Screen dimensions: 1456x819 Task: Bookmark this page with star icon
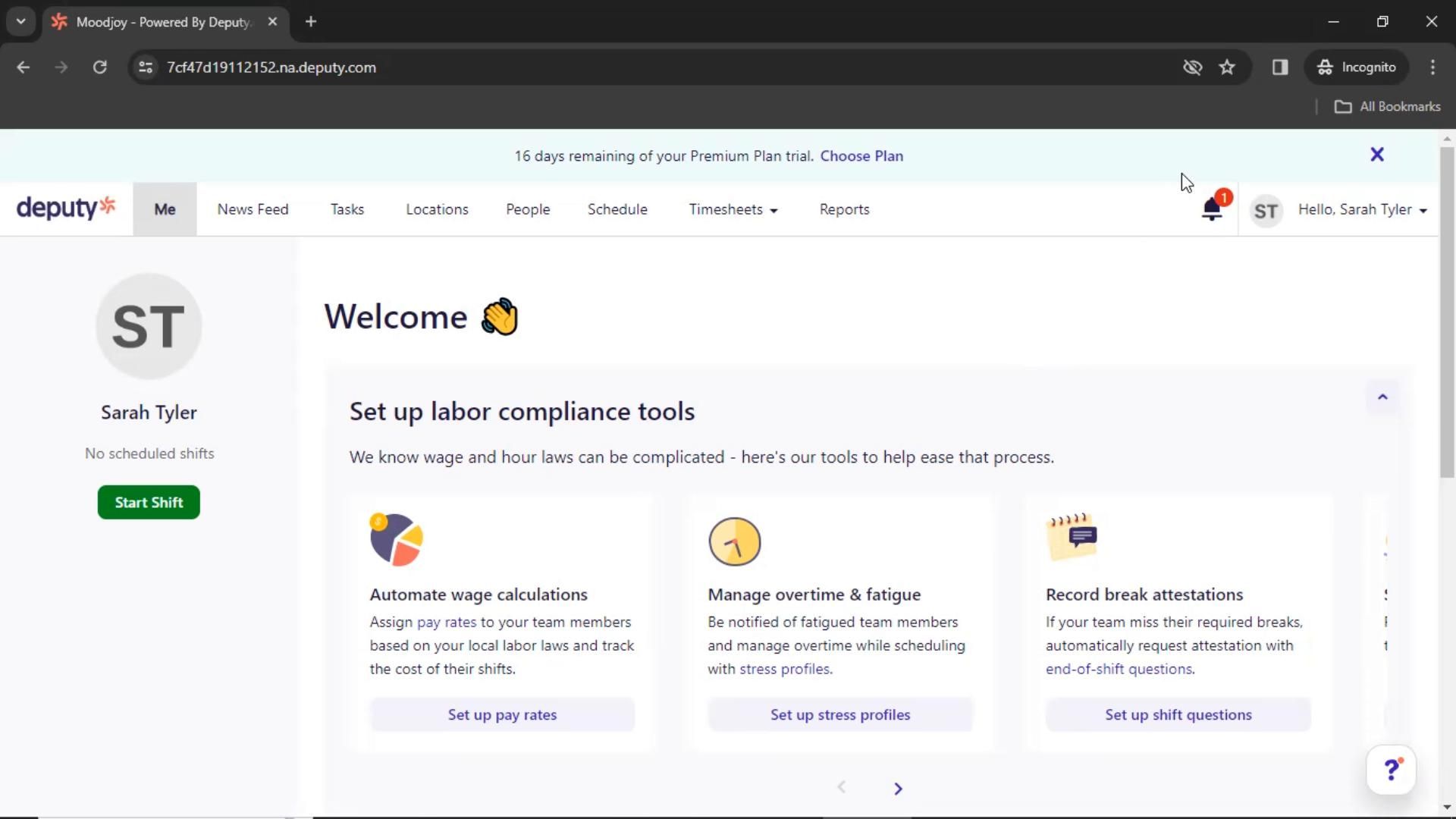[1227, 67]
